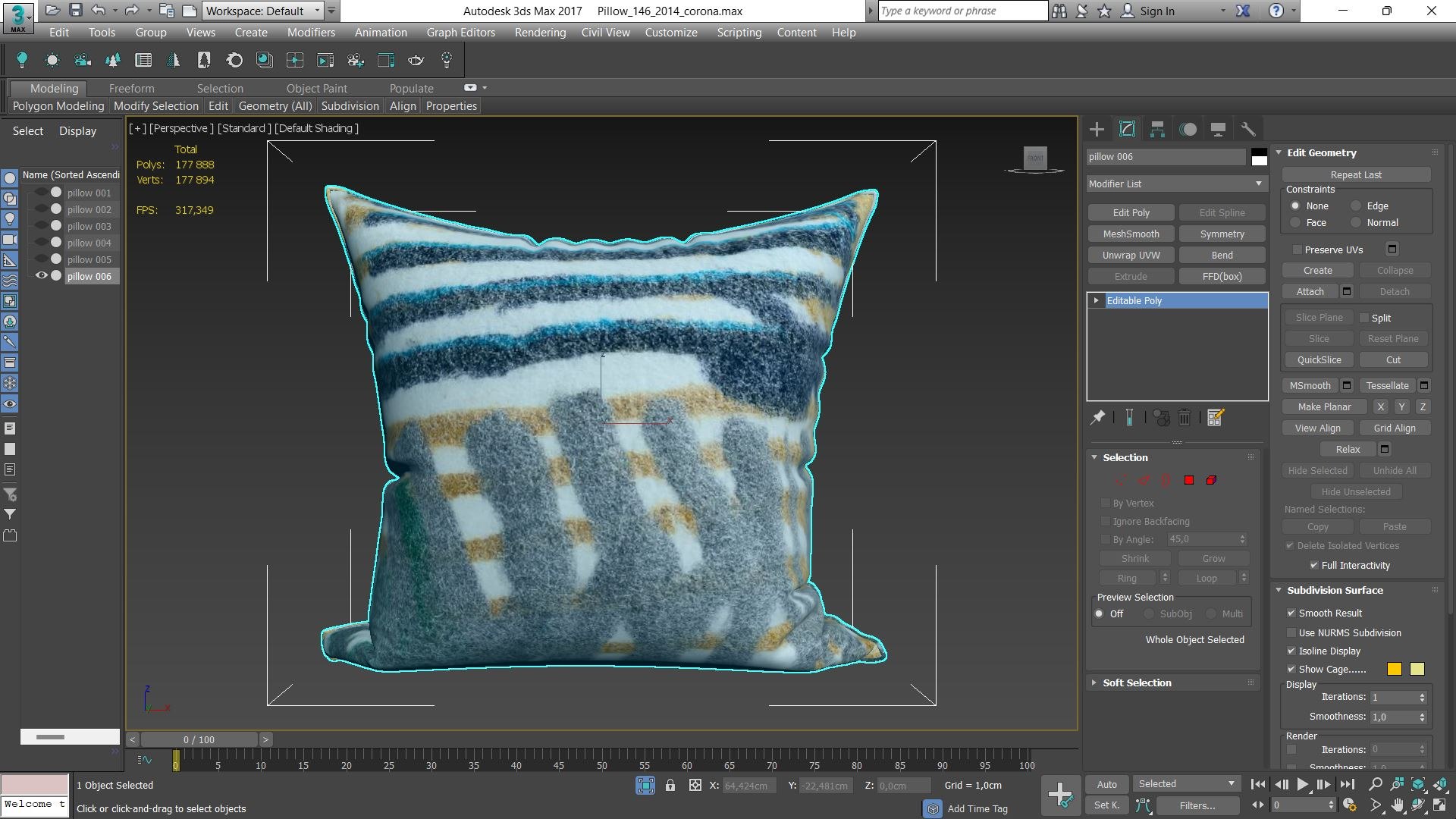Viewport: 1456px width, 819px height.
Task: Select the Edge constraint radio button
Action: click(1356, 206)
